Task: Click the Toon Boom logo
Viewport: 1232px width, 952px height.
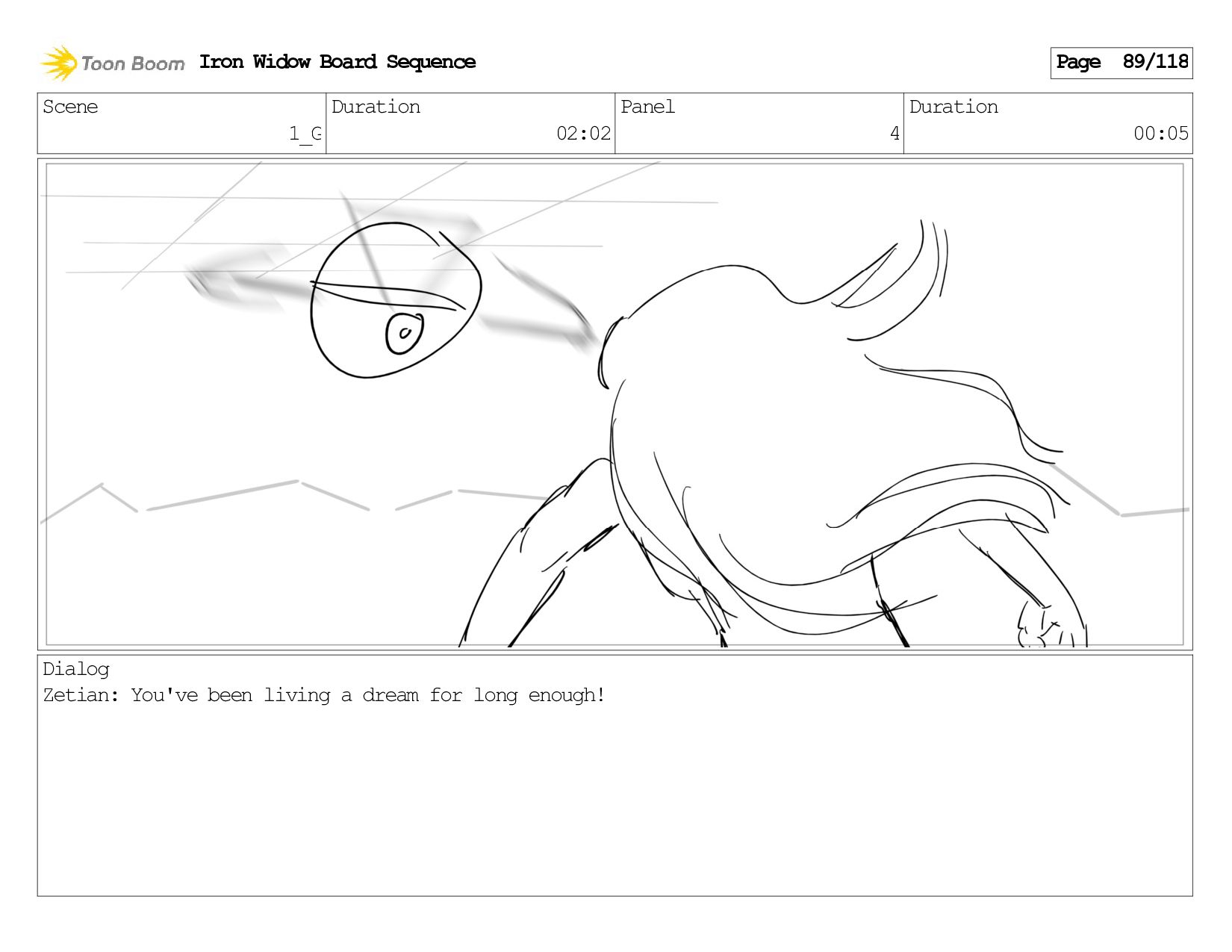Action: [112, 63]
